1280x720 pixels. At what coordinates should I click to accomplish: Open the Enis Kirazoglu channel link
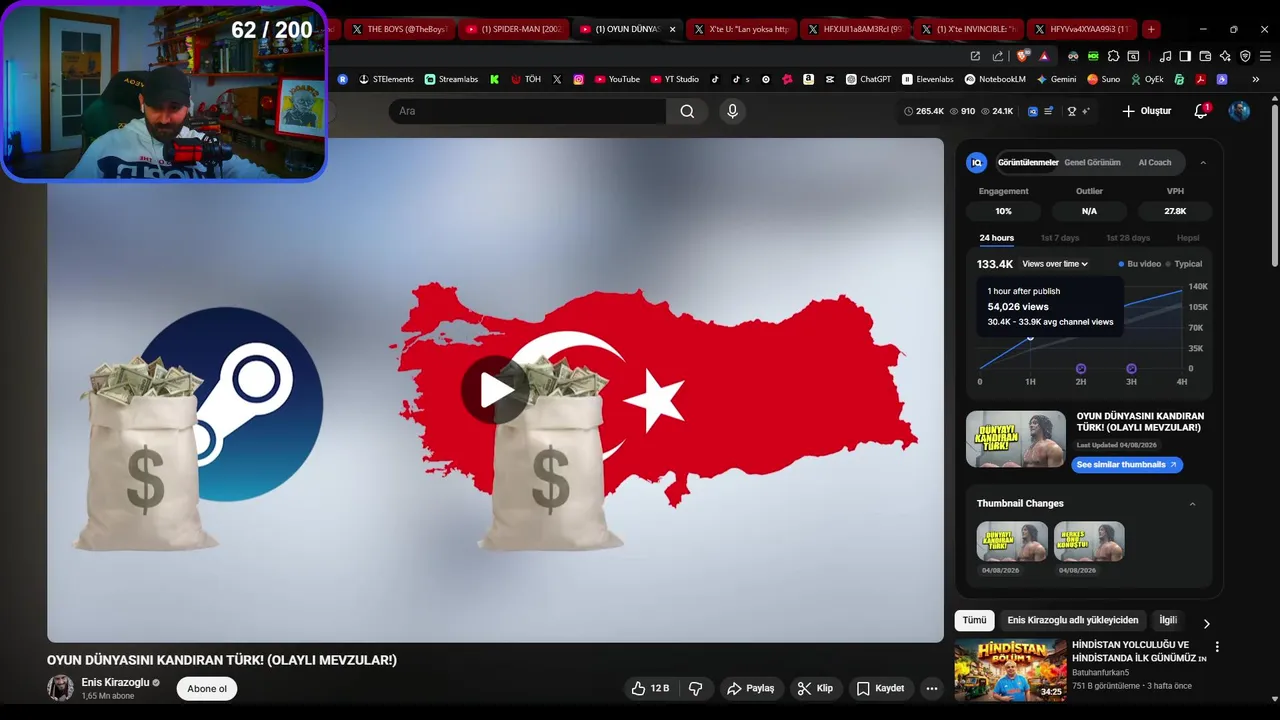point(115,682)
